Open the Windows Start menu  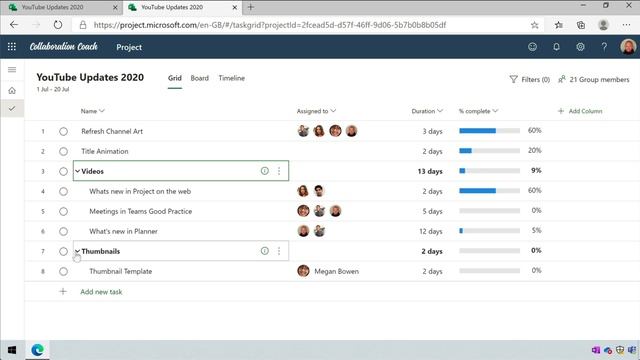(x=12, y=350)
